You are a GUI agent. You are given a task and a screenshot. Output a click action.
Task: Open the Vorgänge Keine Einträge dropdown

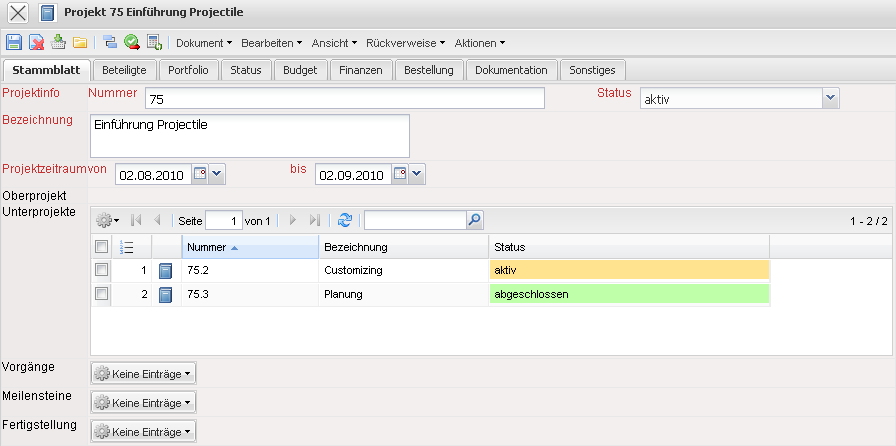[x=143, y=373]
